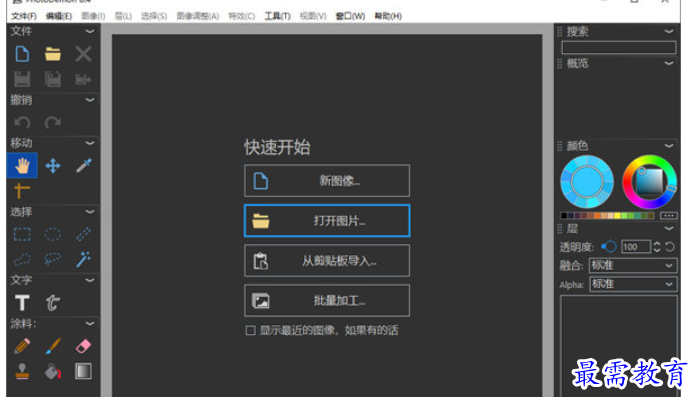The height and width of the screenshot is (405, 696).
Task: Click the Save As export icon
Action: [x=83, y=79]
